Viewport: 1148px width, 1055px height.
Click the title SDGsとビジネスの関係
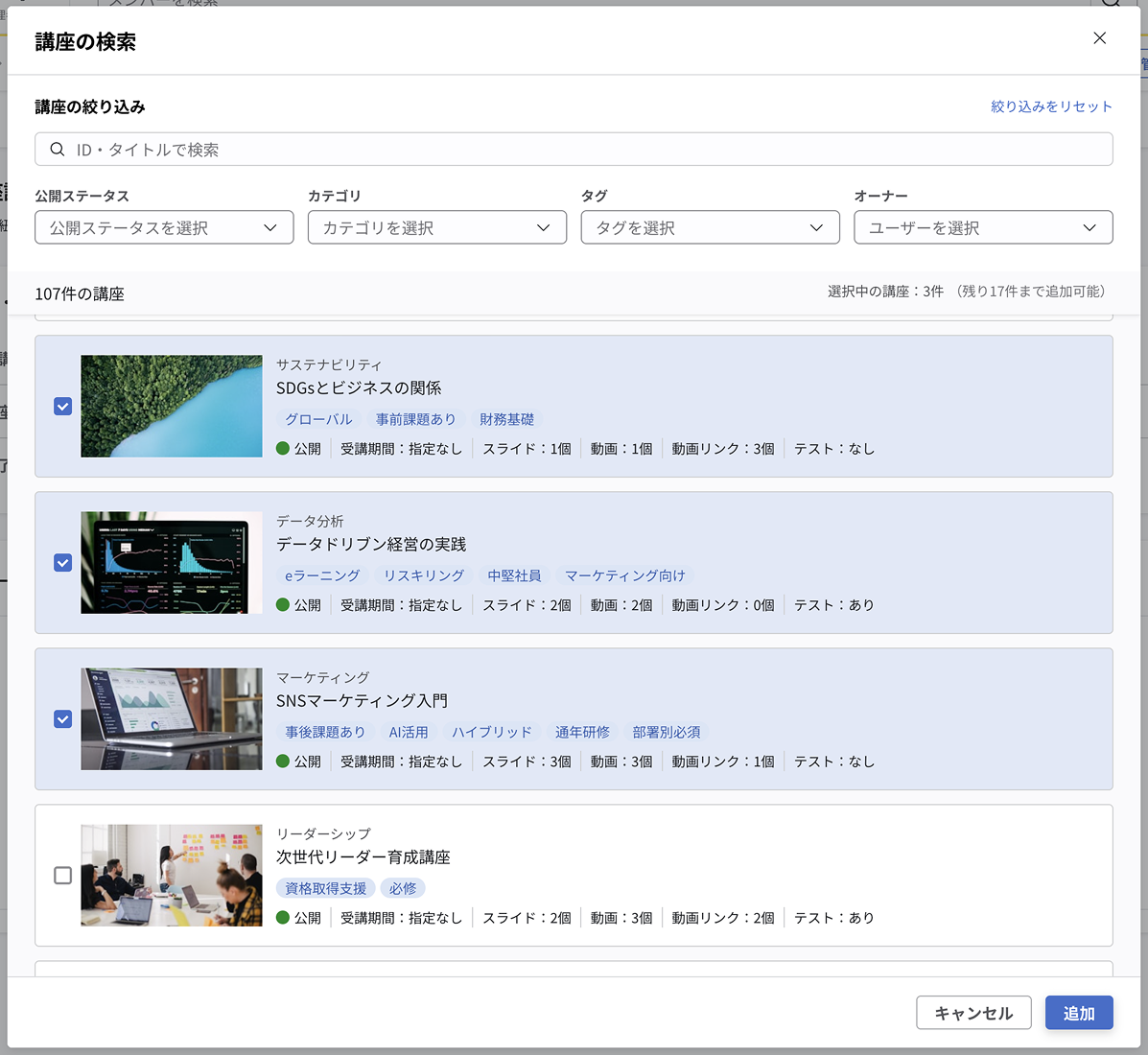359,388
